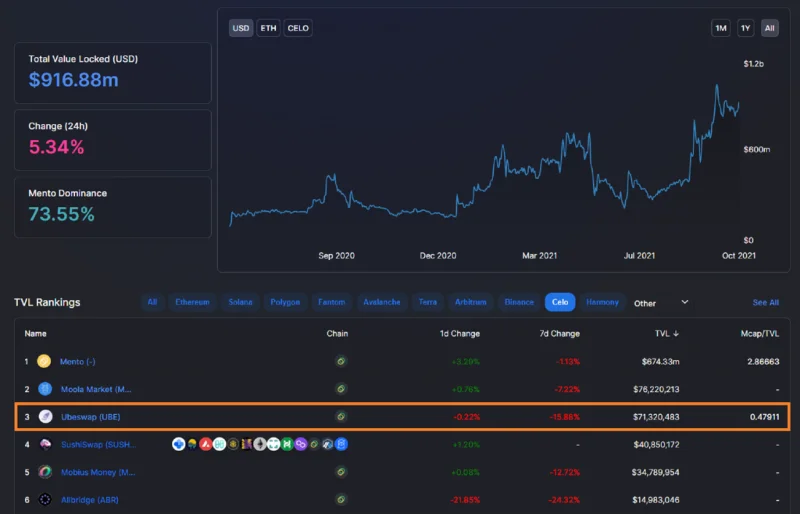This screenshot has width=800, height=514.
Task: Filter rankings by Ethereum
Action: (x=192, y=302)
